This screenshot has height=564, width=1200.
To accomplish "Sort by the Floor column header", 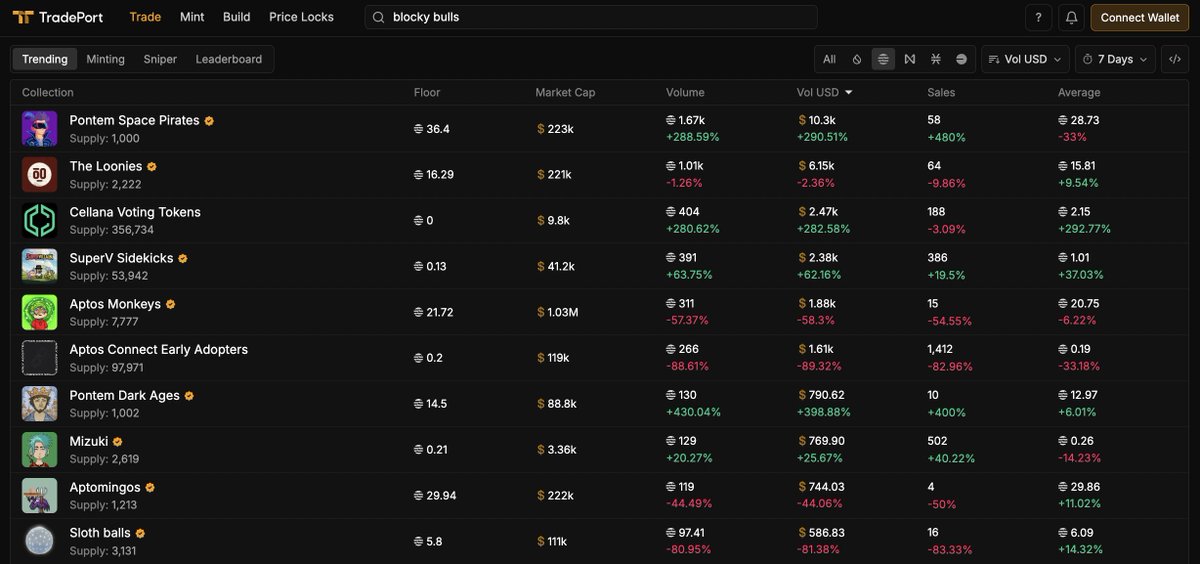I will tap(427, 92).
